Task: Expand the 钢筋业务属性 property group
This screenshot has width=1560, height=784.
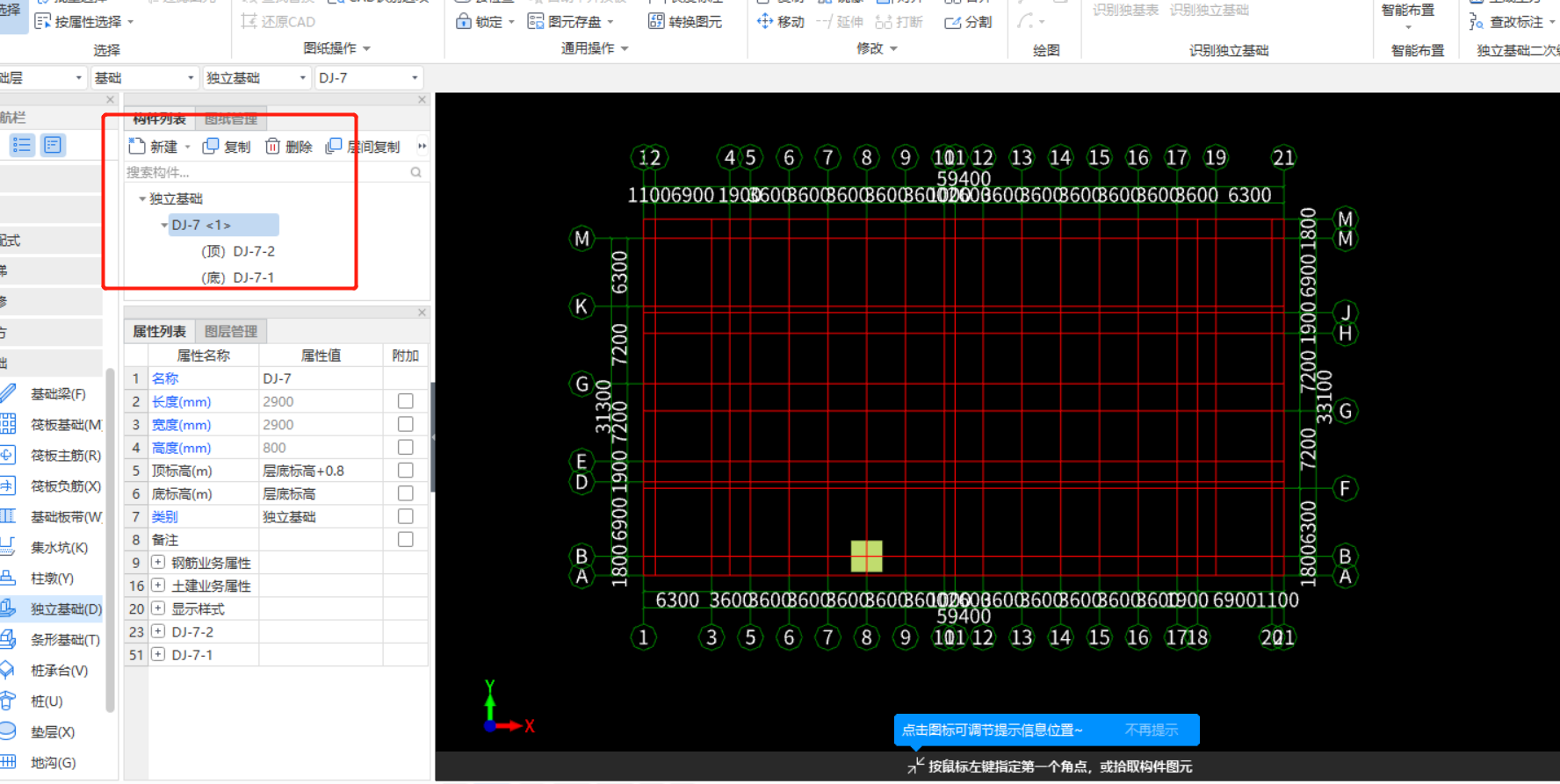Action: (x=158, y=563)
